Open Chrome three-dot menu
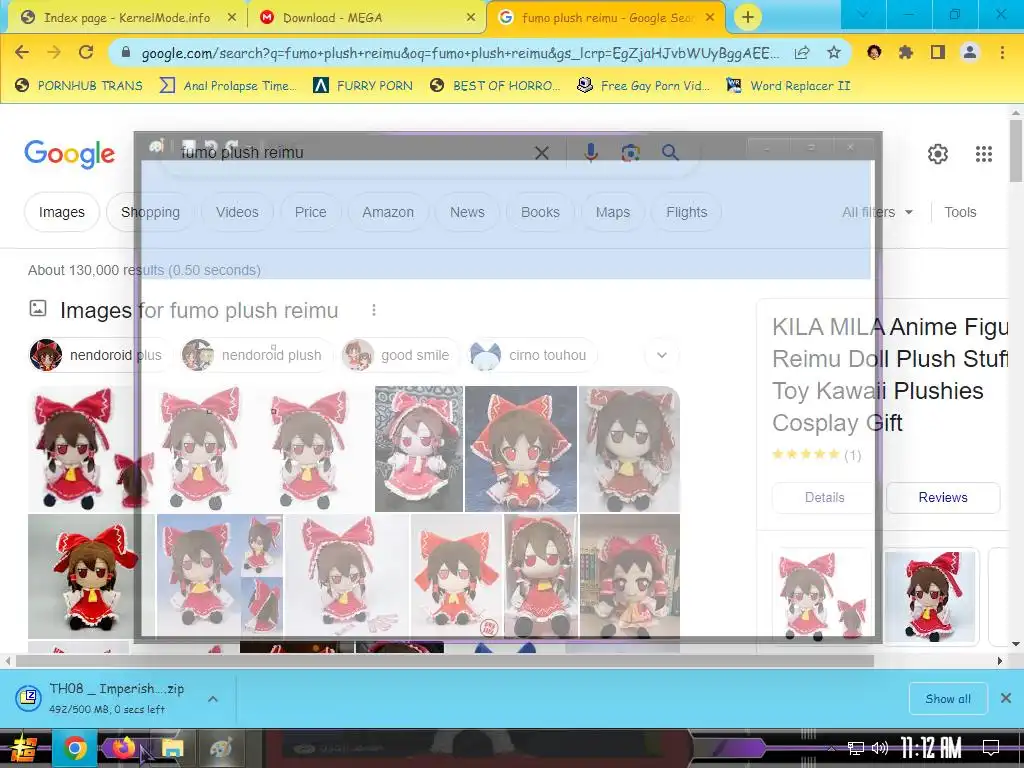 [1002, 52]
